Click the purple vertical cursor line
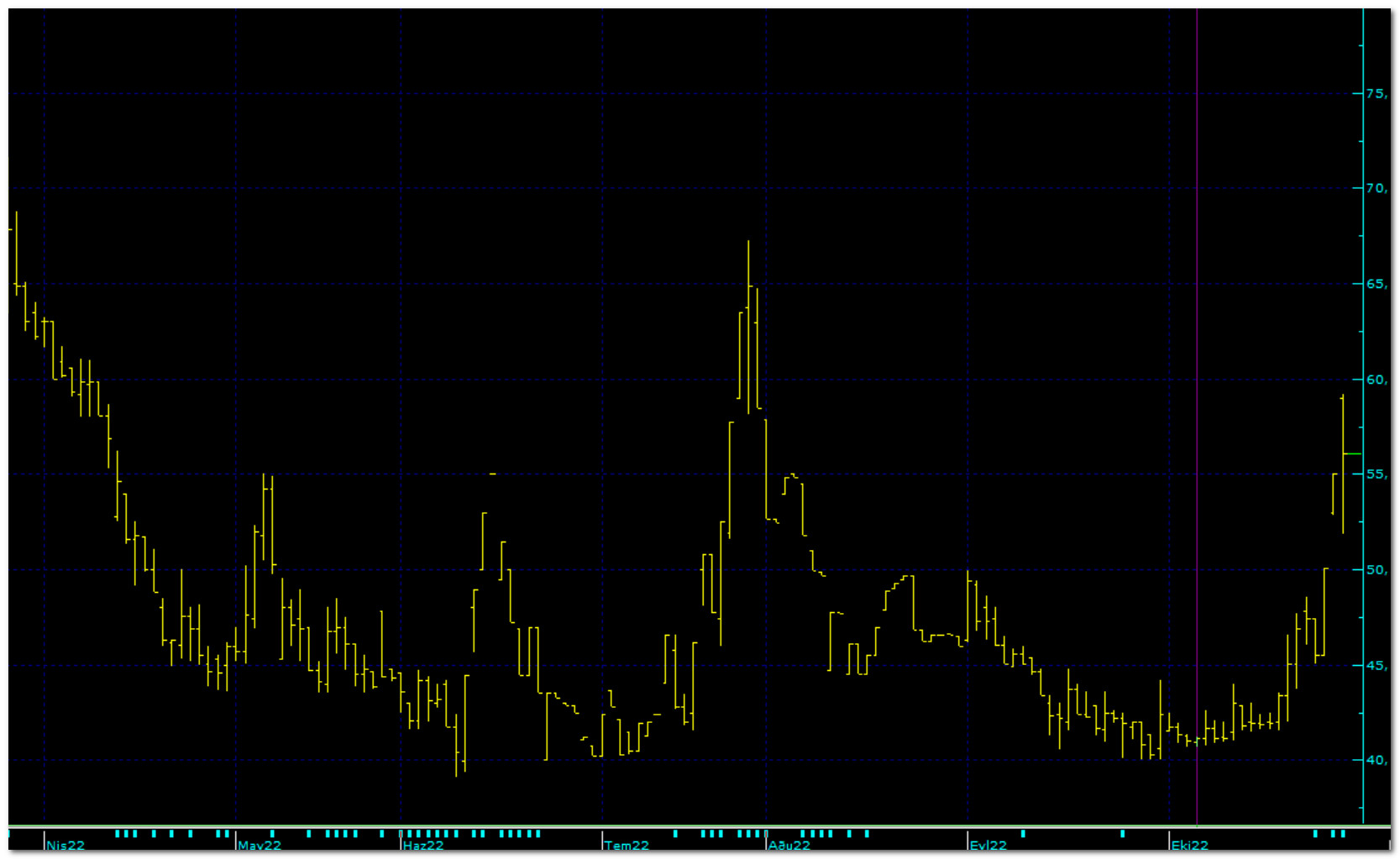Viewport: 1400px width, 859px height. point(1197,416)
